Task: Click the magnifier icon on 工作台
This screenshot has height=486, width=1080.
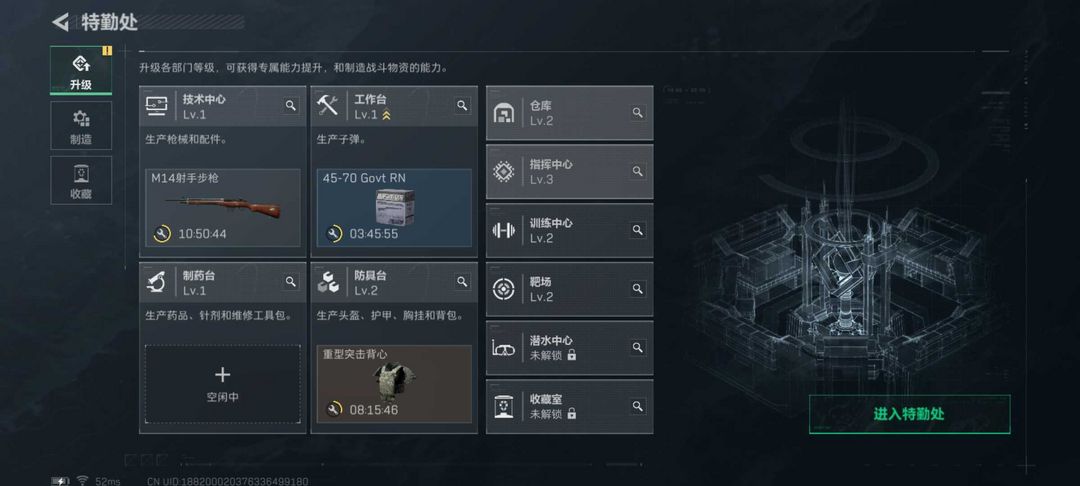Action: [462, 105]
